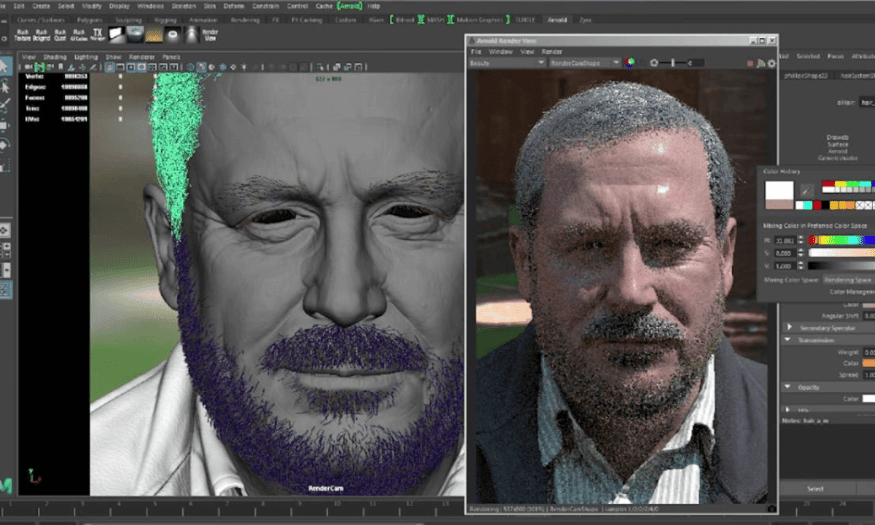Click the ring-shaped light shelf icon
Screen dimensions: 875x525
172,35
